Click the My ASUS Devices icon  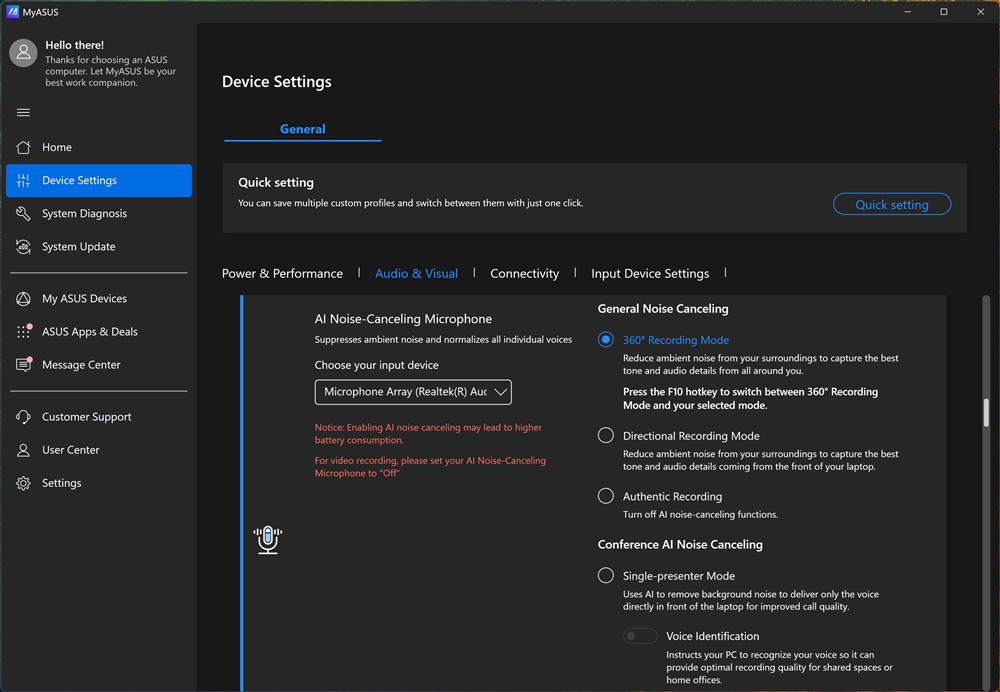click(x=24, y=298)
